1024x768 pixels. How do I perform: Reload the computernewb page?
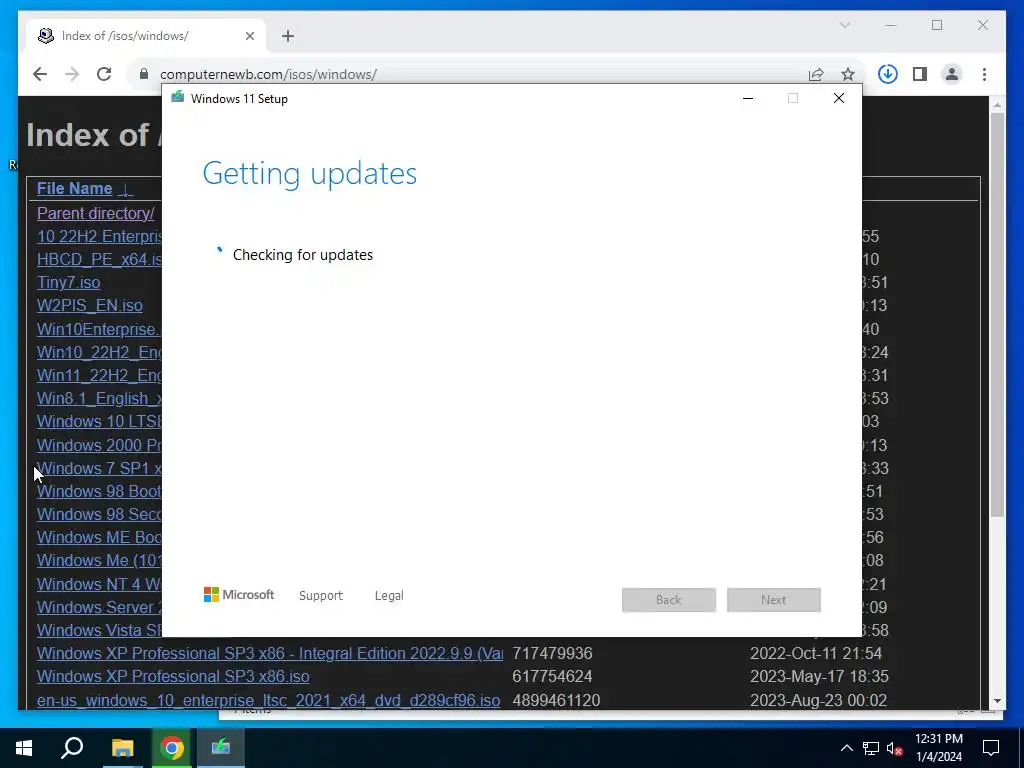104,74
